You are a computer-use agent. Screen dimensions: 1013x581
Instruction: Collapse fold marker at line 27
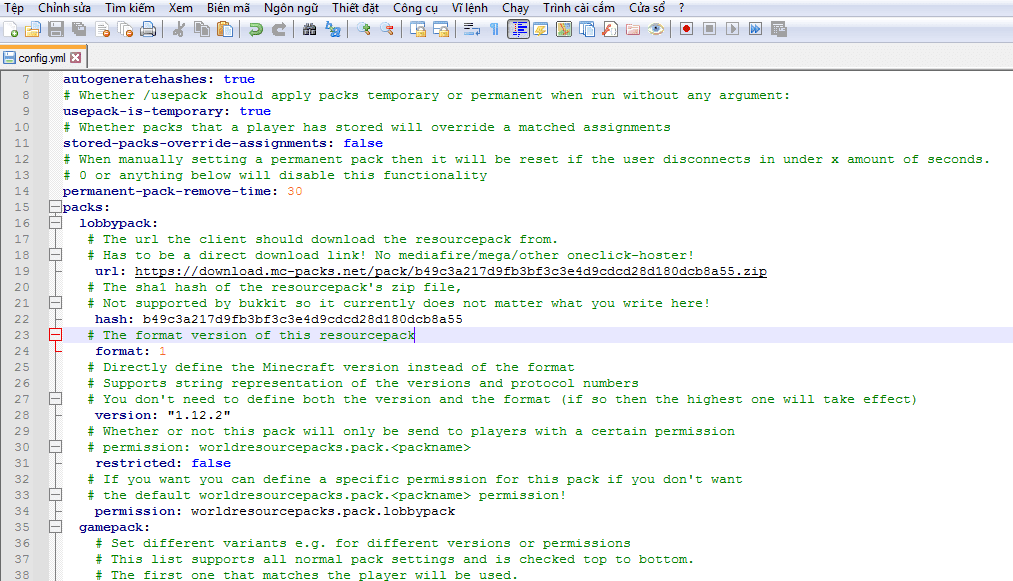click(x=56, y=399)
